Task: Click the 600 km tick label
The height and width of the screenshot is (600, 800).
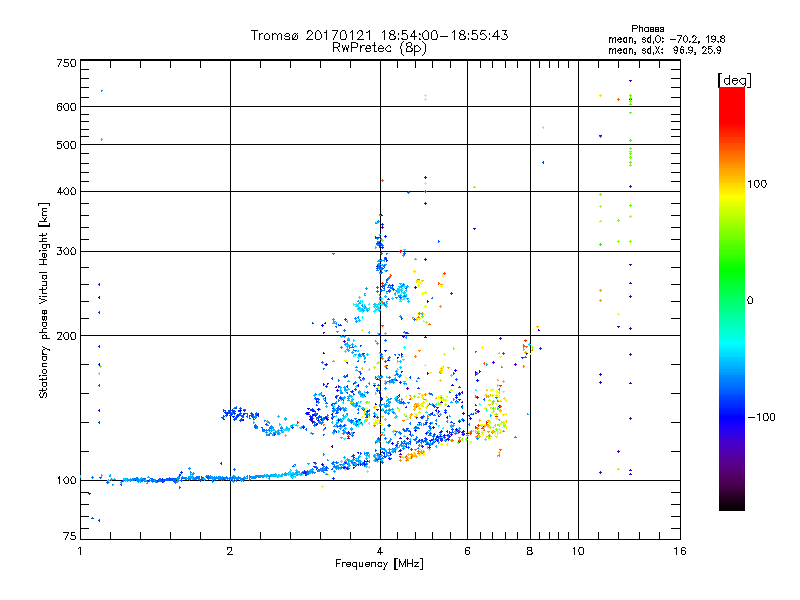Action: point(66,107)
